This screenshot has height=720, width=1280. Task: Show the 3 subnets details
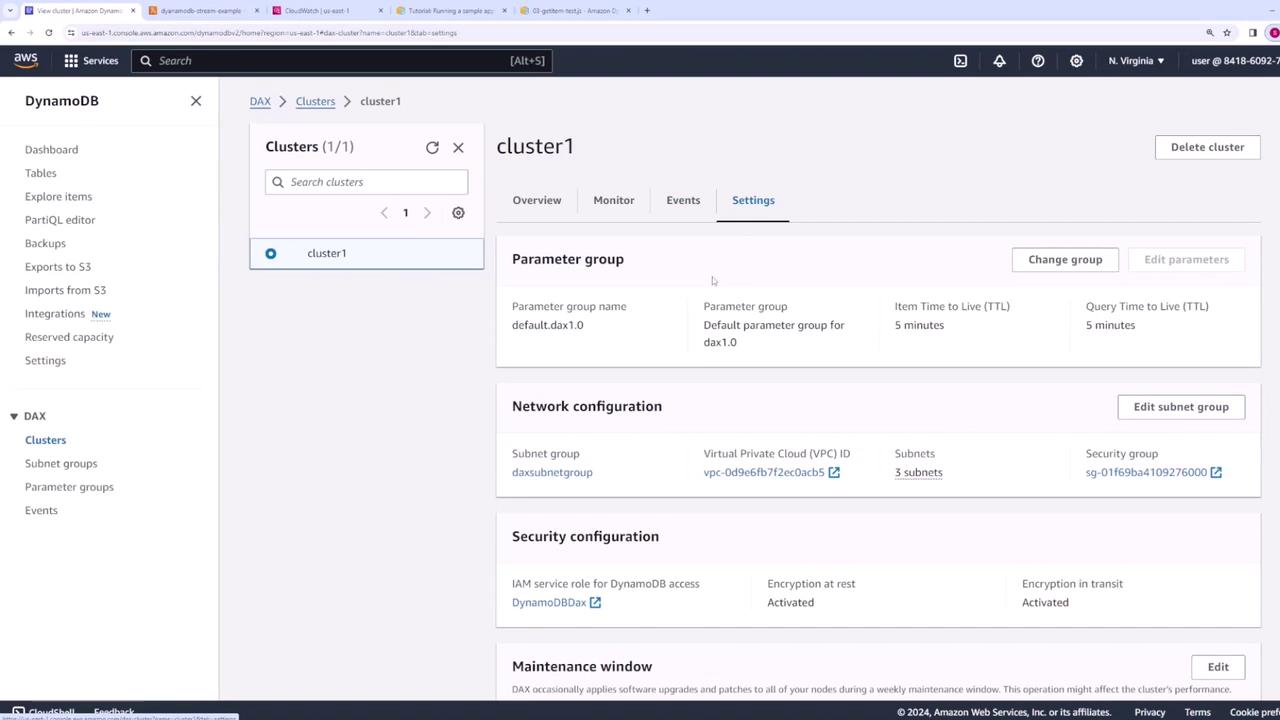(918, 473)
